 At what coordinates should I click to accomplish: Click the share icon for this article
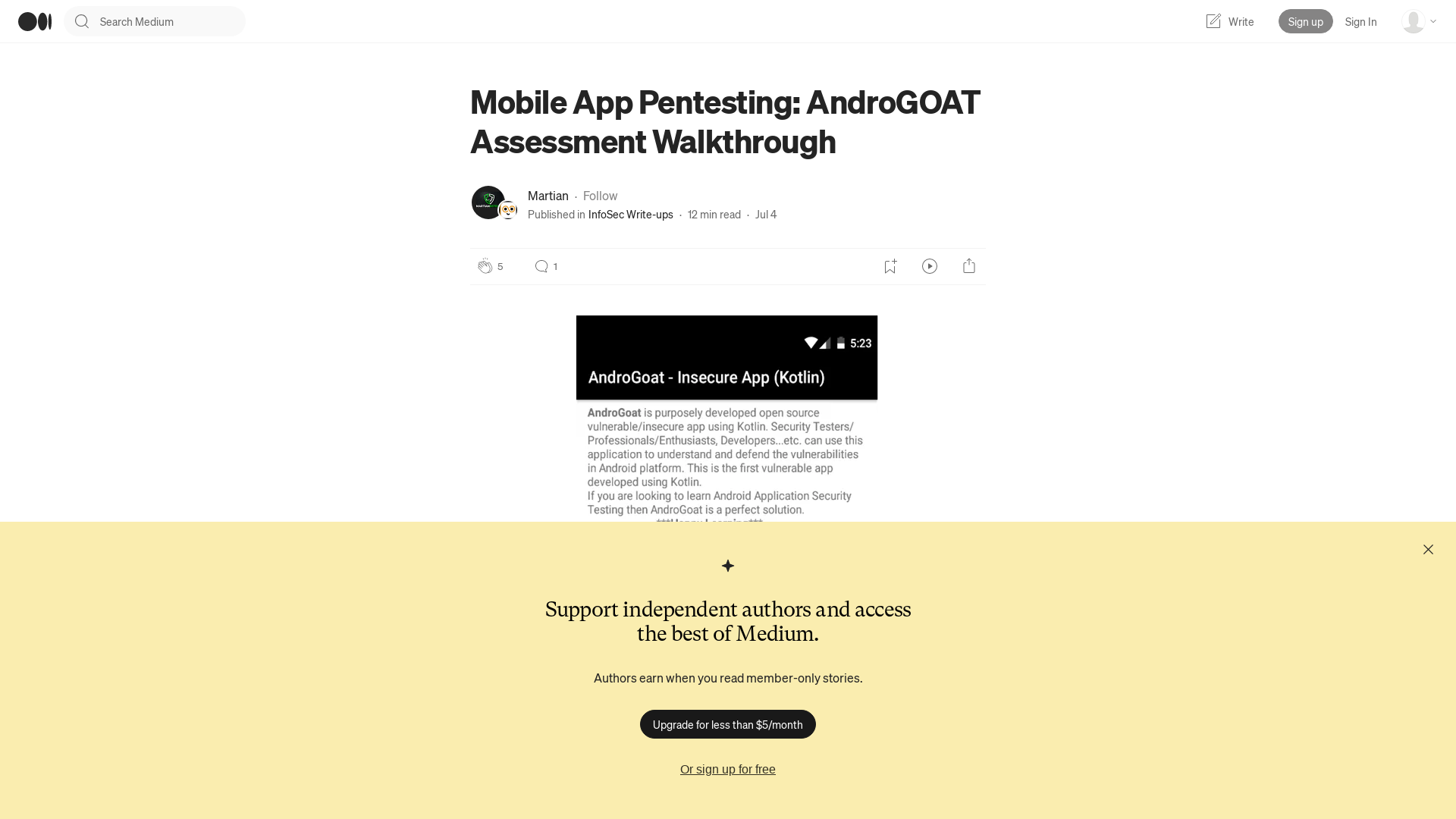pyautogui.click(x=969, y=266)
